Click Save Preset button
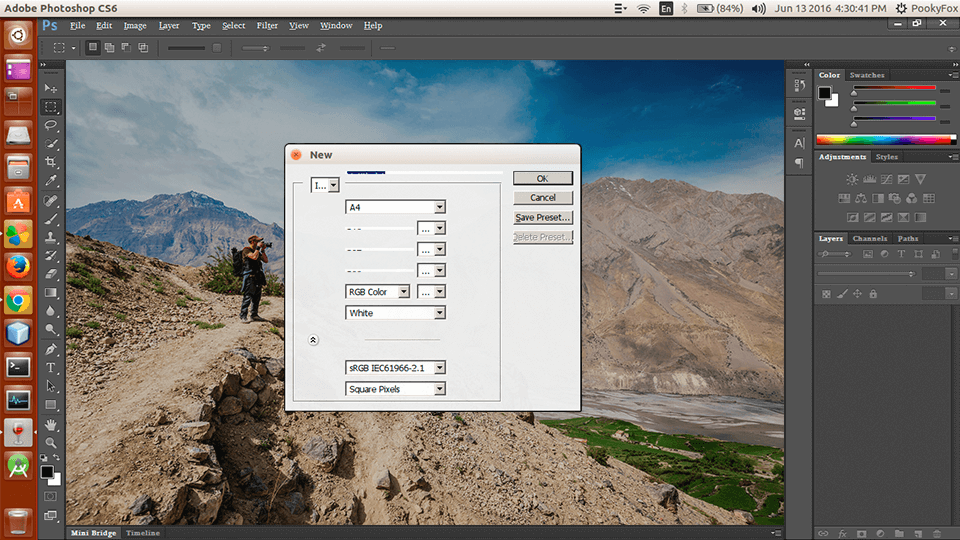The width and height of the screenshot is (960, 540). [542, 217]
